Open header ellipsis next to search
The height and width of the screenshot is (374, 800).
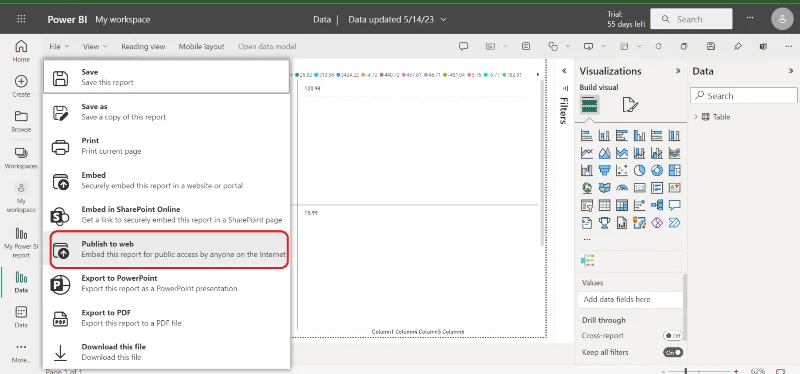tap(749, 18)
